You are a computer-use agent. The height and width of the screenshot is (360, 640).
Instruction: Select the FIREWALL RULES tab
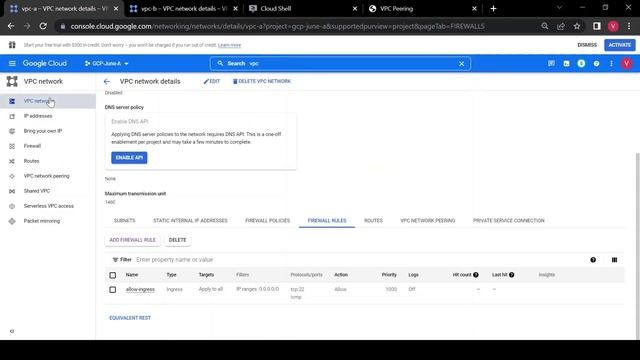click(327, 220)
